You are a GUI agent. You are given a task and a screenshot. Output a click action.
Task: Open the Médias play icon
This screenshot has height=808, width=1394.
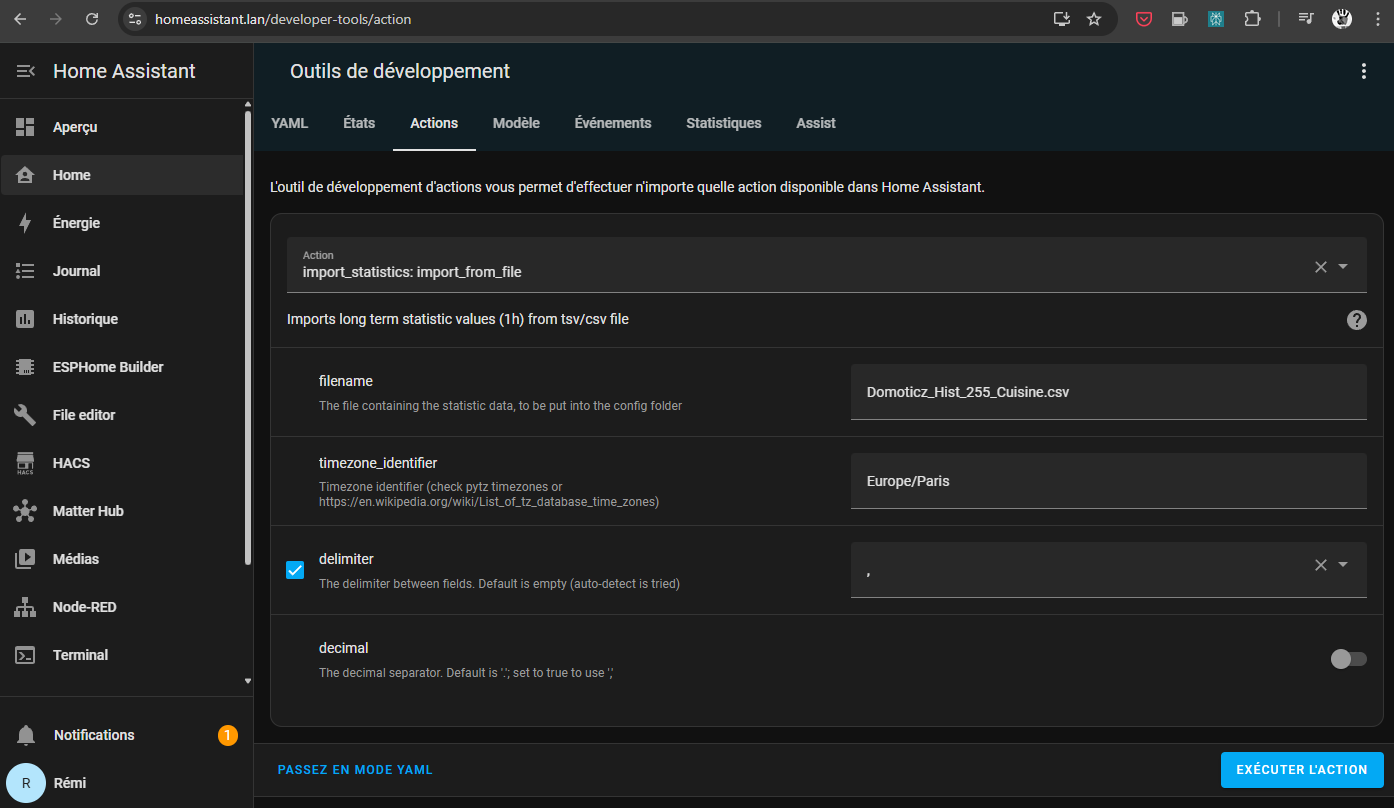[26, 559]
